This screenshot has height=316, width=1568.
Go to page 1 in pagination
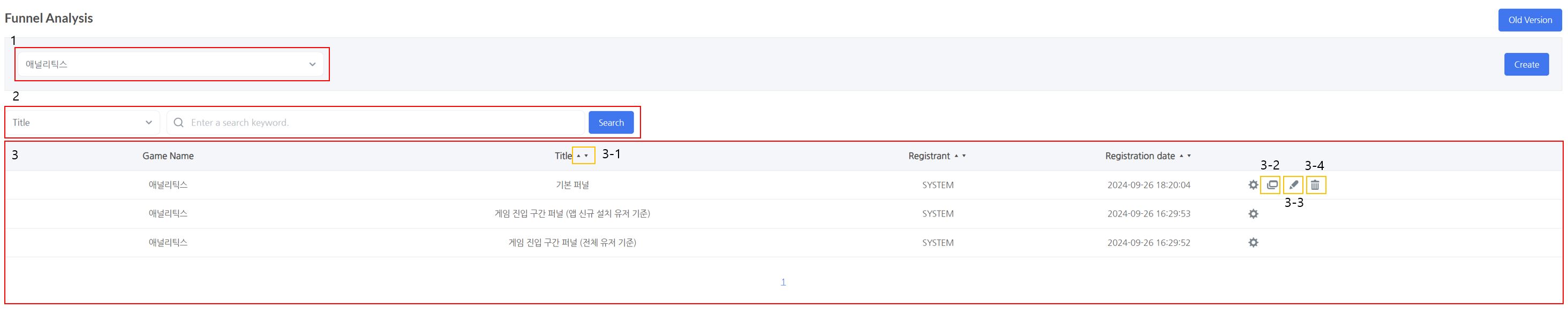pos(783,282)
